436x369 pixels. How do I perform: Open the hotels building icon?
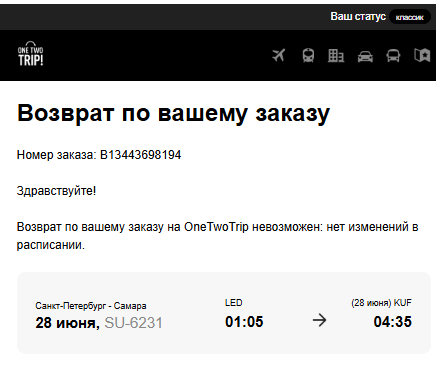coord(336,56)
